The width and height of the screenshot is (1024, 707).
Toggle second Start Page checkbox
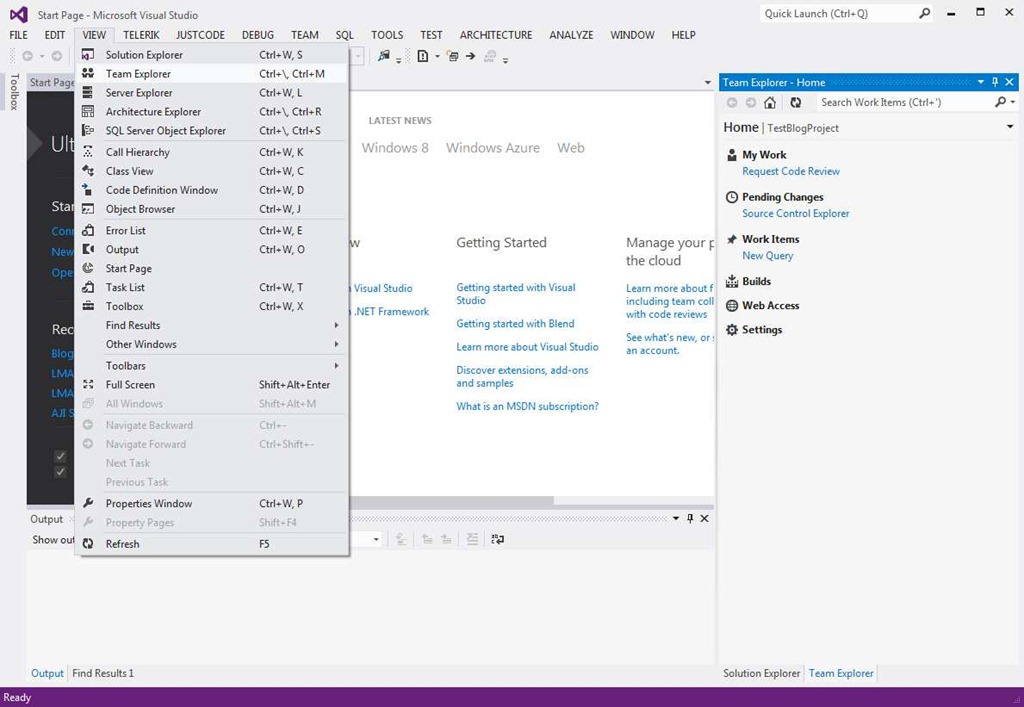pos(60,472)
